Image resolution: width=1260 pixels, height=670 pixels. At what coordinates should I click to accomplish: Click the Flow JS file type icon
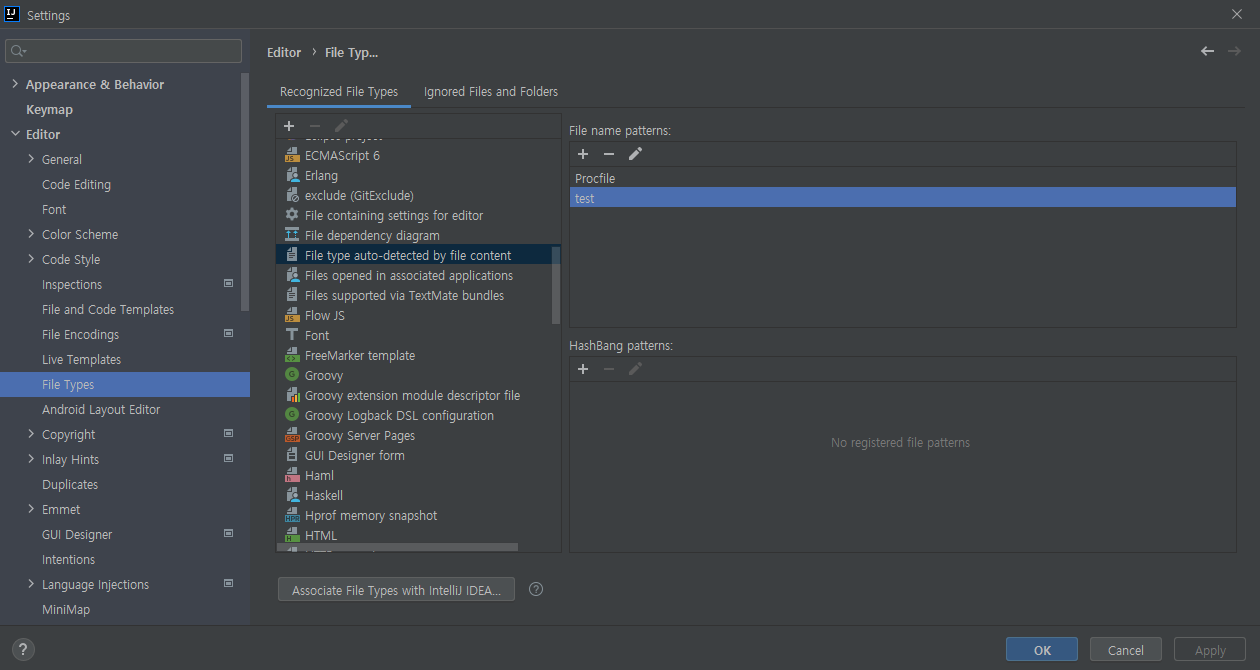[x=292, y=316]
